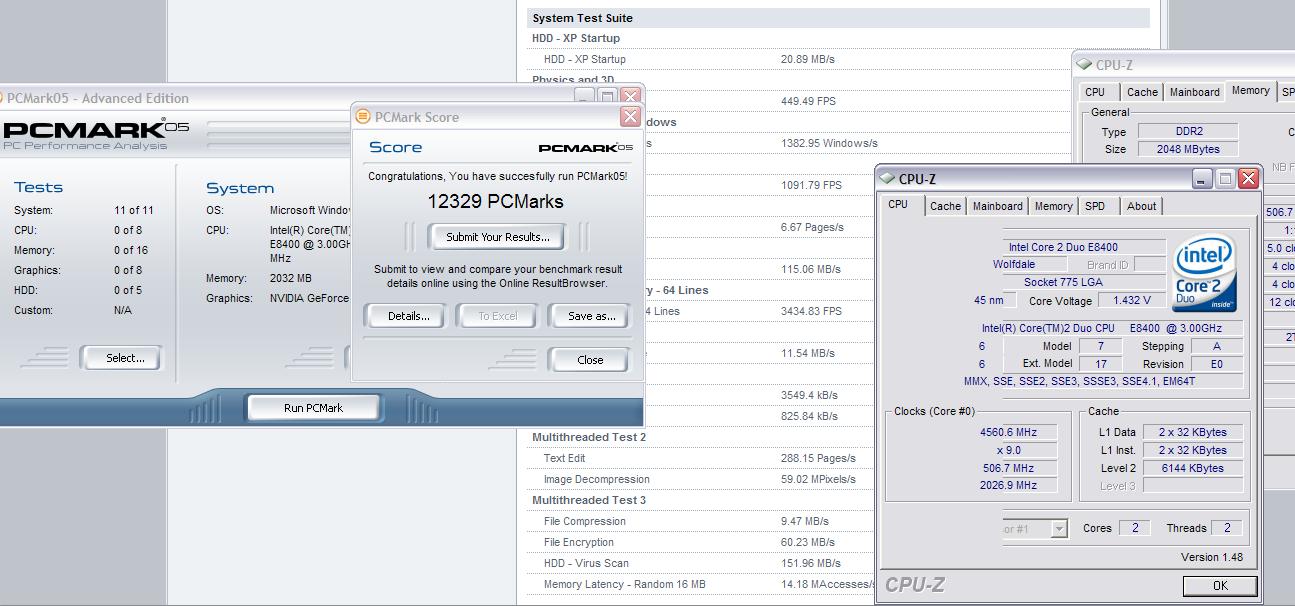1295x606 pixels.
Task: Select CPU tab in background CPU-Z window
Action: tap(1095, 92)
